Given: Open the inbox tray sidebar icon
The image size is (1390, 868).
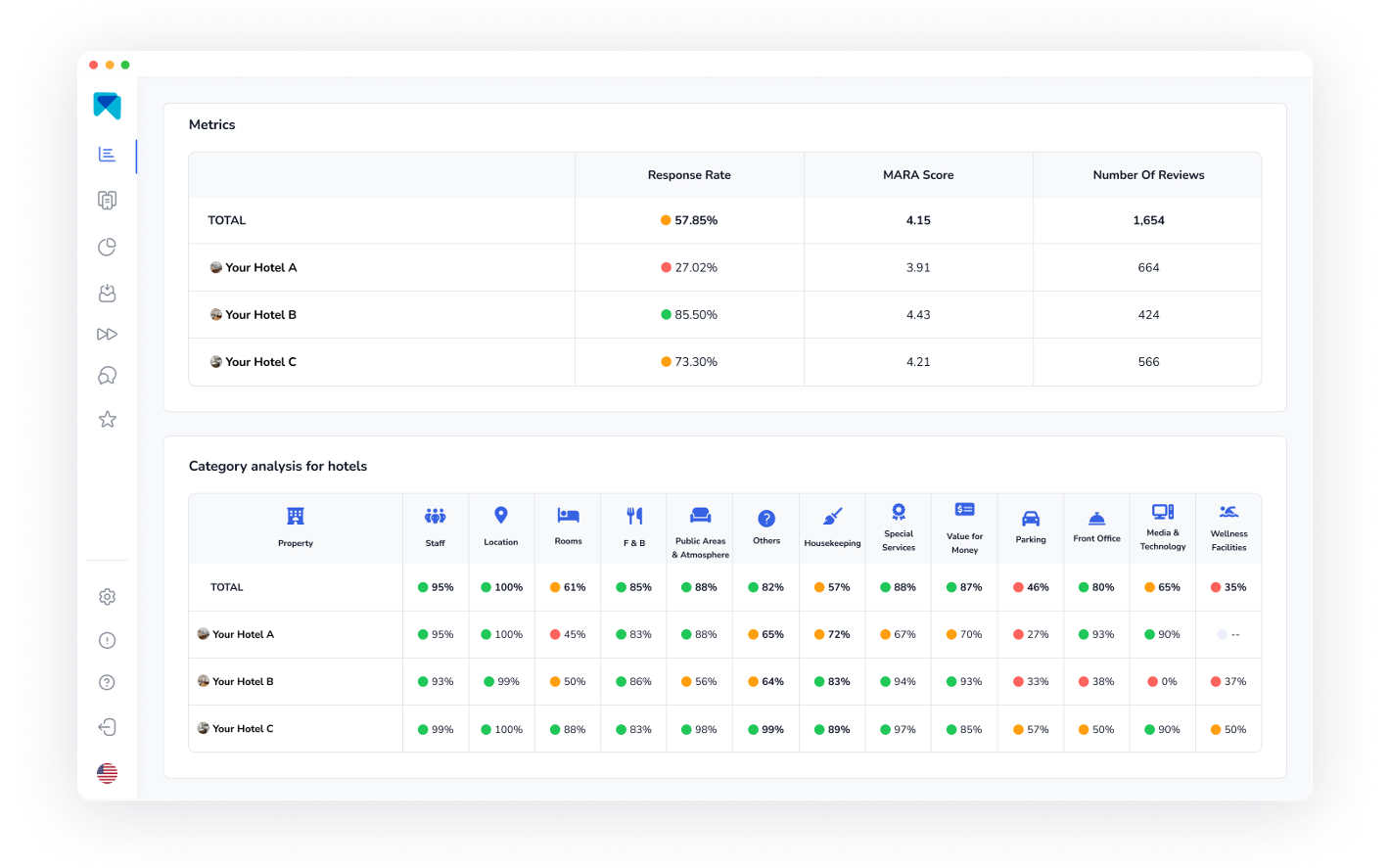Looking at the screenshot, I should 108,293.
